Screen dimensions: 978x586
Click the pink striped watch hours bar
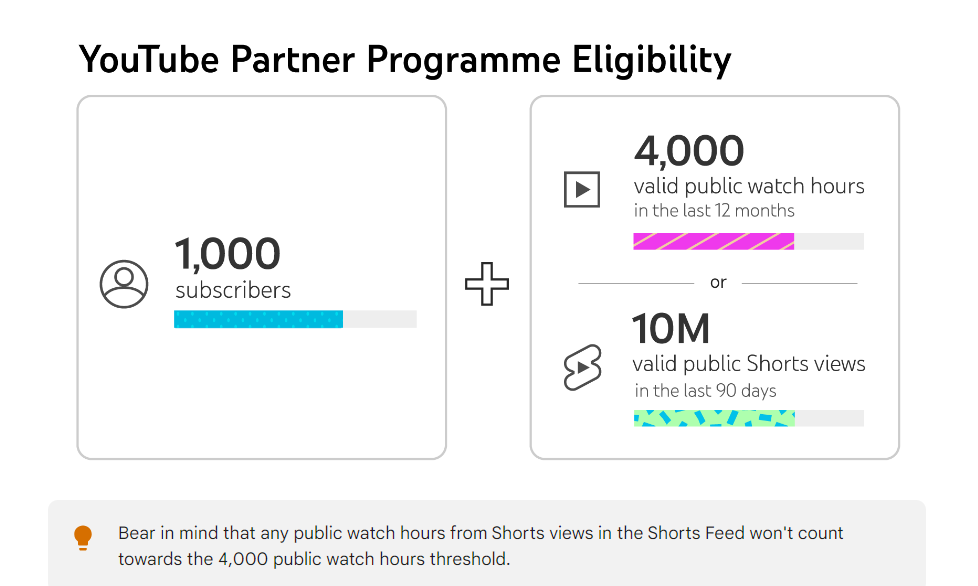tap(714, 241)
